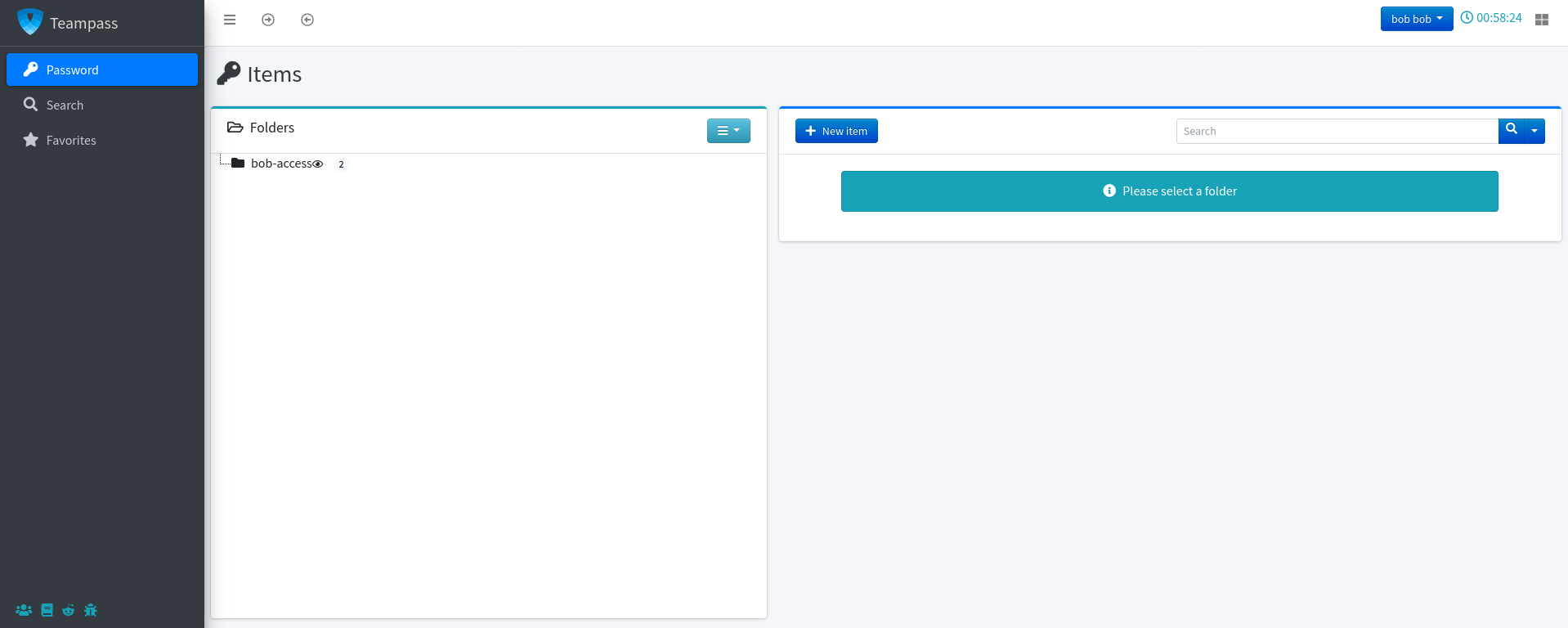Click the Teampass shield logo
The height and width of the screenshot is (628, 1568).
pyautogui.click(x=30, y=22)
